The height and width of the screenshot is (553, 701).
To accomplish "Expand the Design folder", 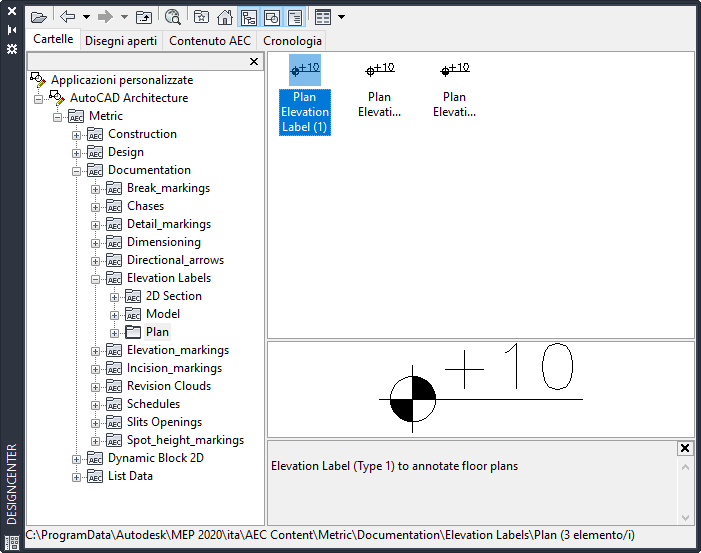I will pyautogui.click(x=76, y=153).
